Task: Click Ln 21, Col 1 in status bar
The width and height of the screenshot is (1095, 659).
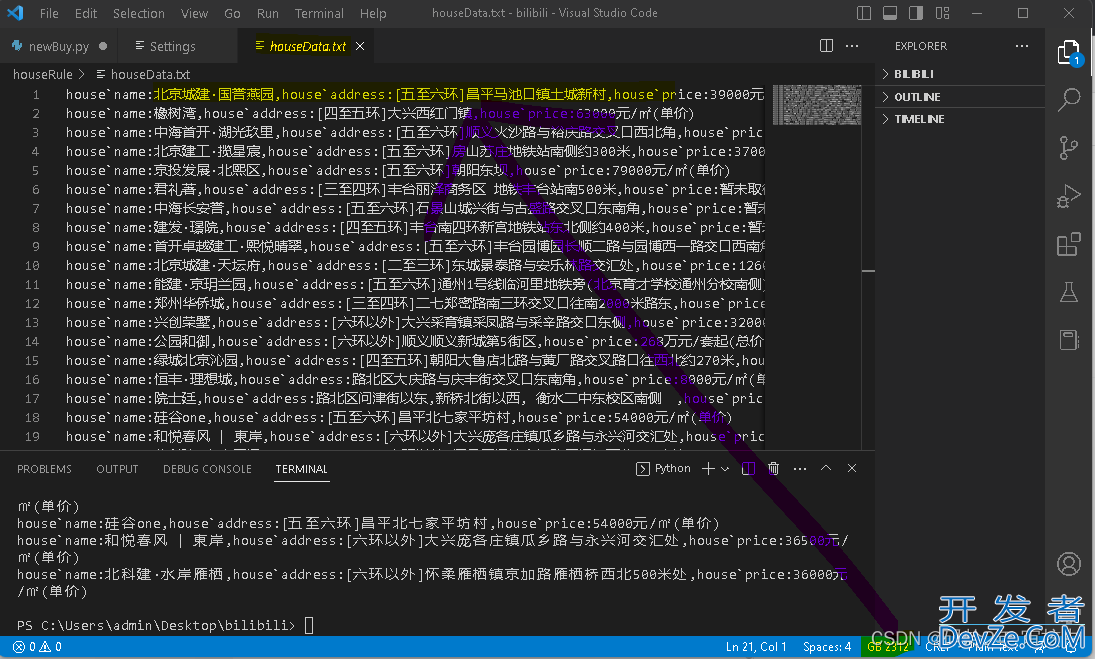Action: [756, 647]
